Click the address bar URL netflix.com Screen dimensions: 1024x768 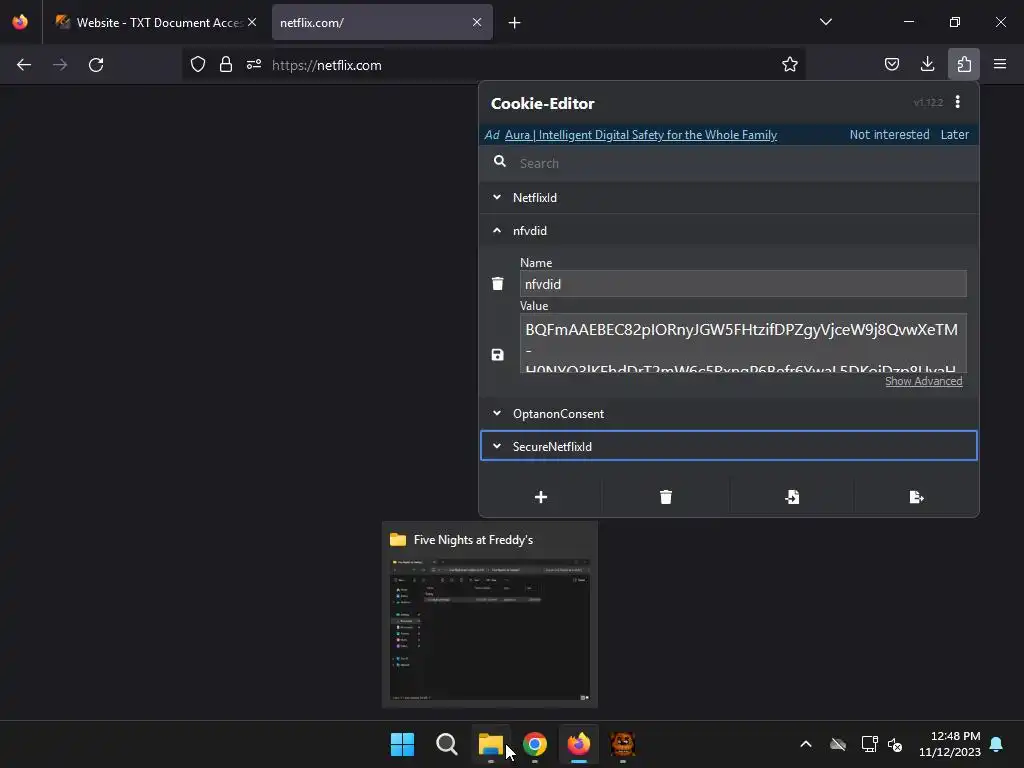point(327,65)
